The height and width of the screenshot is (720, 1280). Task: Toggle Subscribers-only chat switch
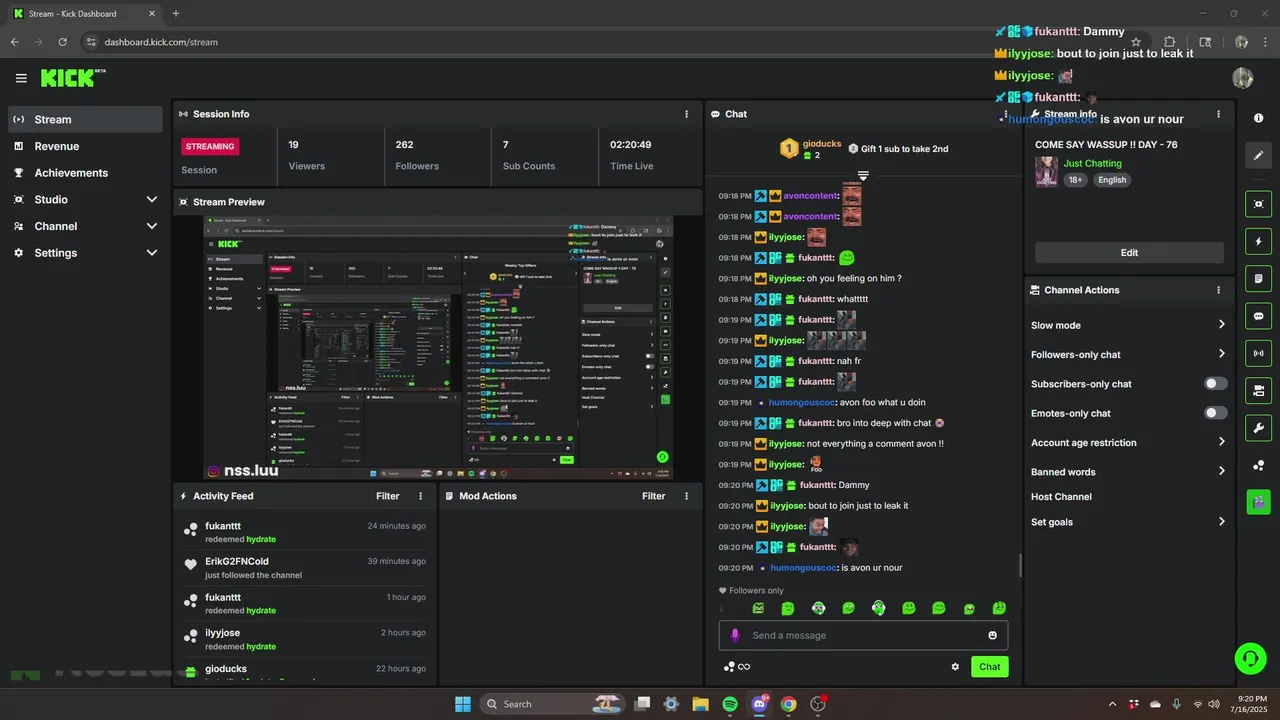pyautogui.click(x=1215, y=384)
